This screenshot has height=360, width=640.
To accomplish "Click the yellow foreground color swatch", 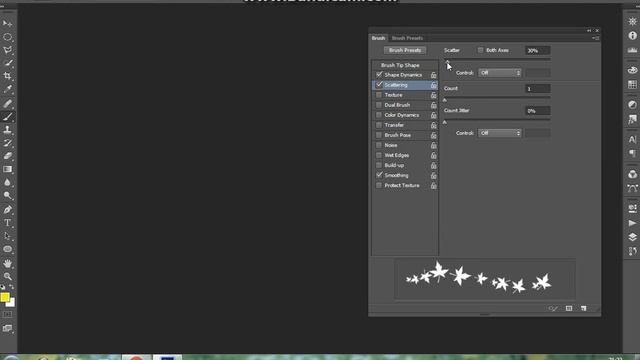I will click(4, 297).
